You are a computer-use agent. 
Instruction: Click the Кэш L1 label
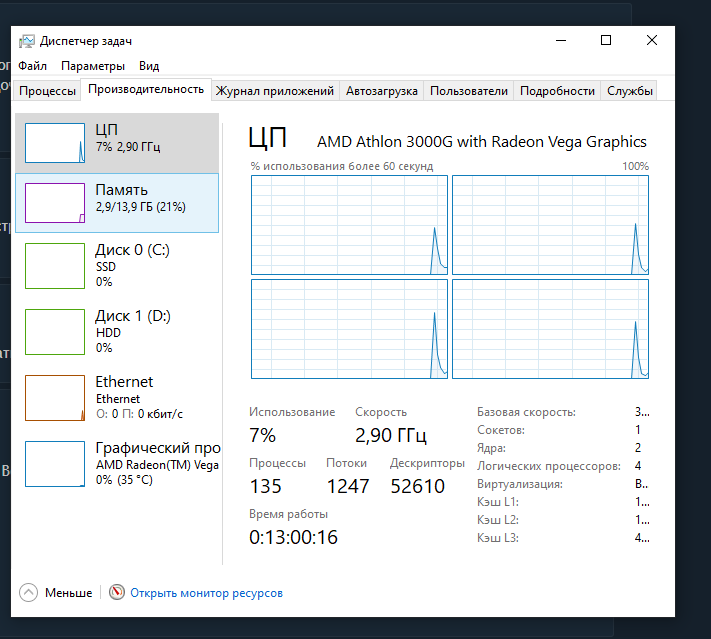(497, 502)
